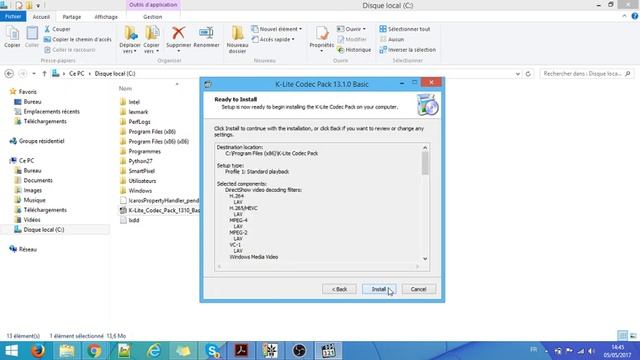This screenshot has height=360, width=640.
Task: Click Inverser la sélection
Action: pyautogui.click(x=408, y=50)
